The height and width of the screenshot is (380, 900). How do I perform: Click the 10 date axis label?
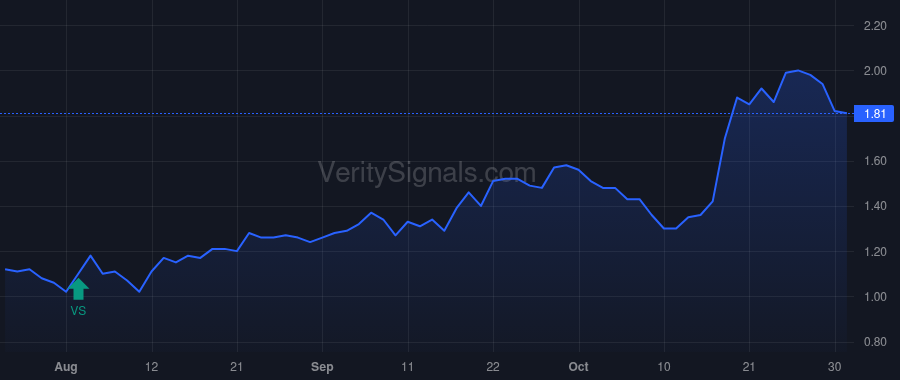664,367
